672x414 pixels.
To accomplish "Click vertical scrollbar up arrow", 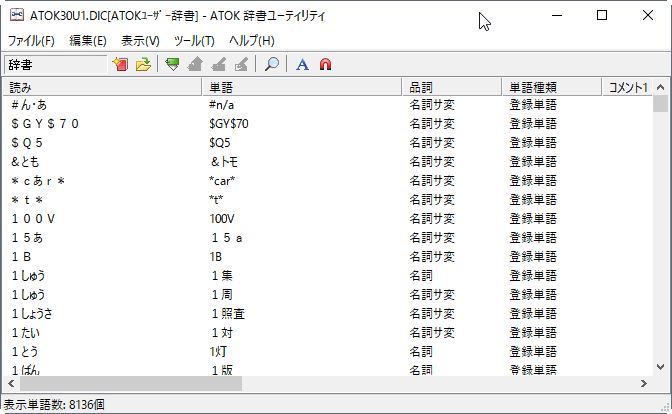I will tap(660, 87).
